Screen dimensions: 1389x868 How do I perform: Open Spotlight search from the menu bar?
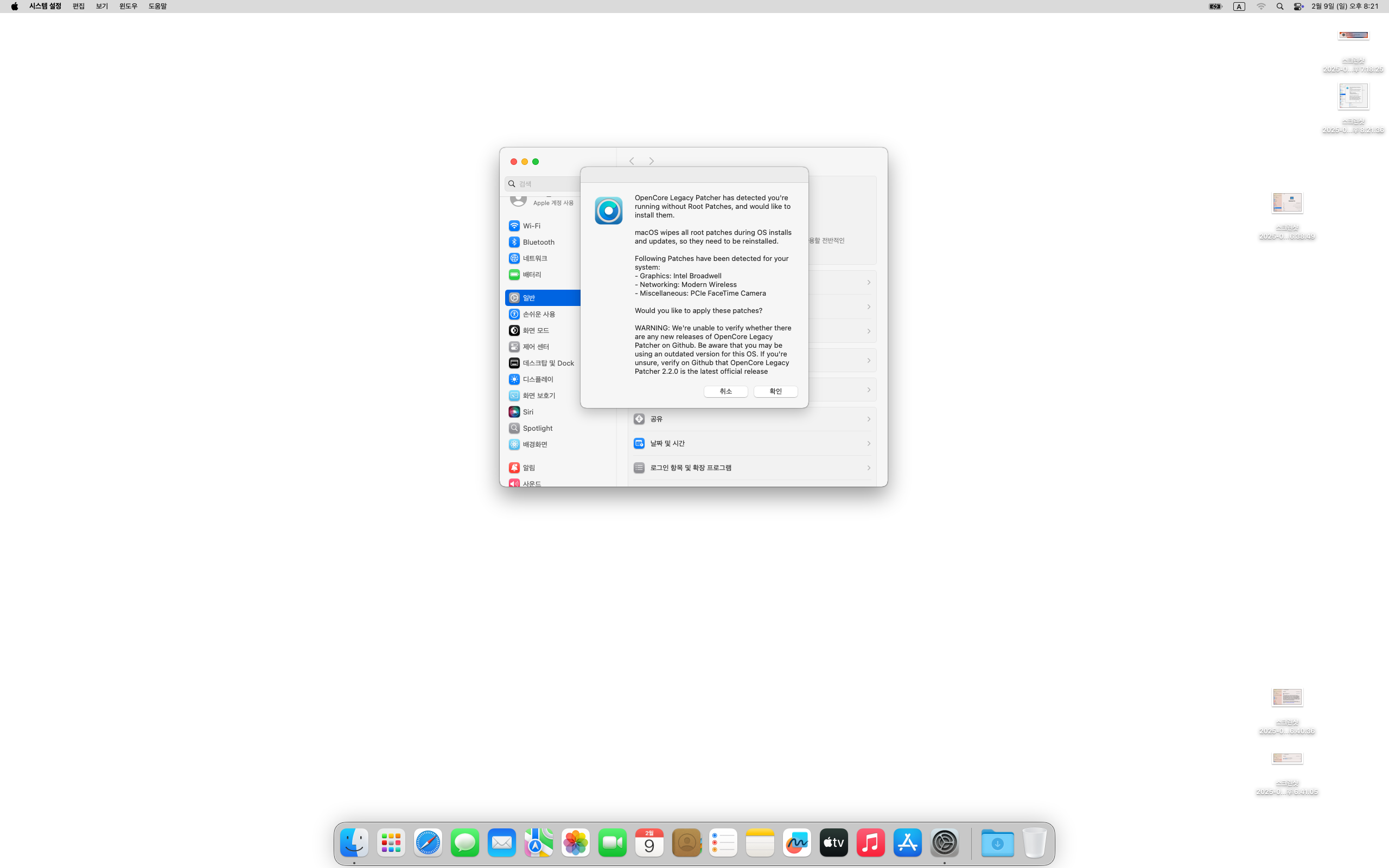point(1280,7)
